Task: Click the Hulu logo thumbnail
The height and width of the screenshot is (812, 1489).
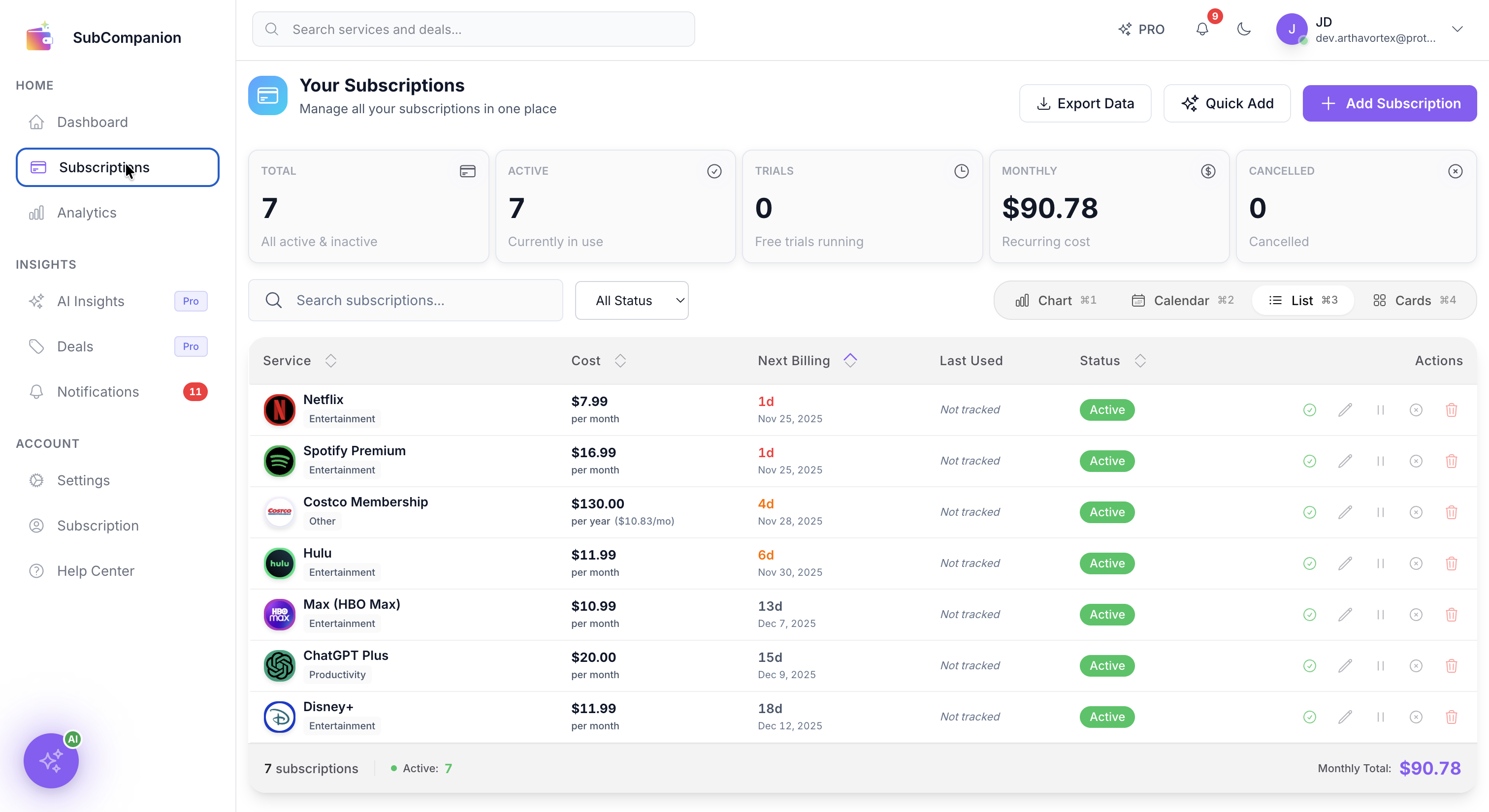Action: 279,563
